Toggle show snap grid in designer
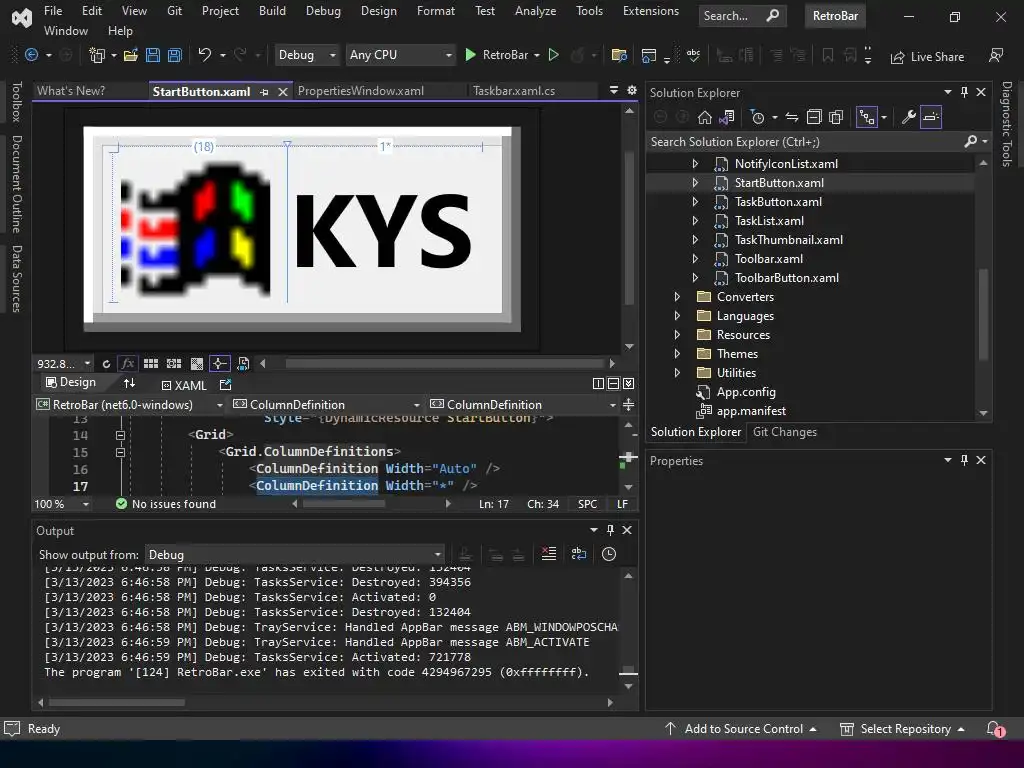1024x768 pixels. (151, 364)
